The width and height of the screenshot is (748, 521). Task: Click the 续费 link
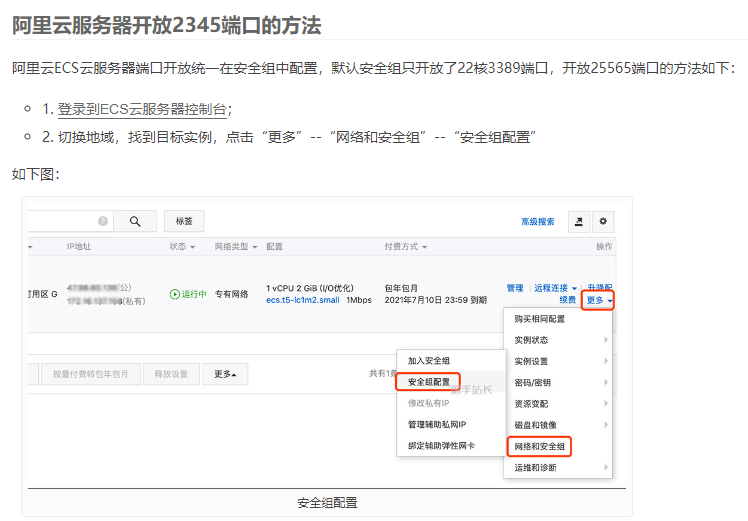coord(568,300)
